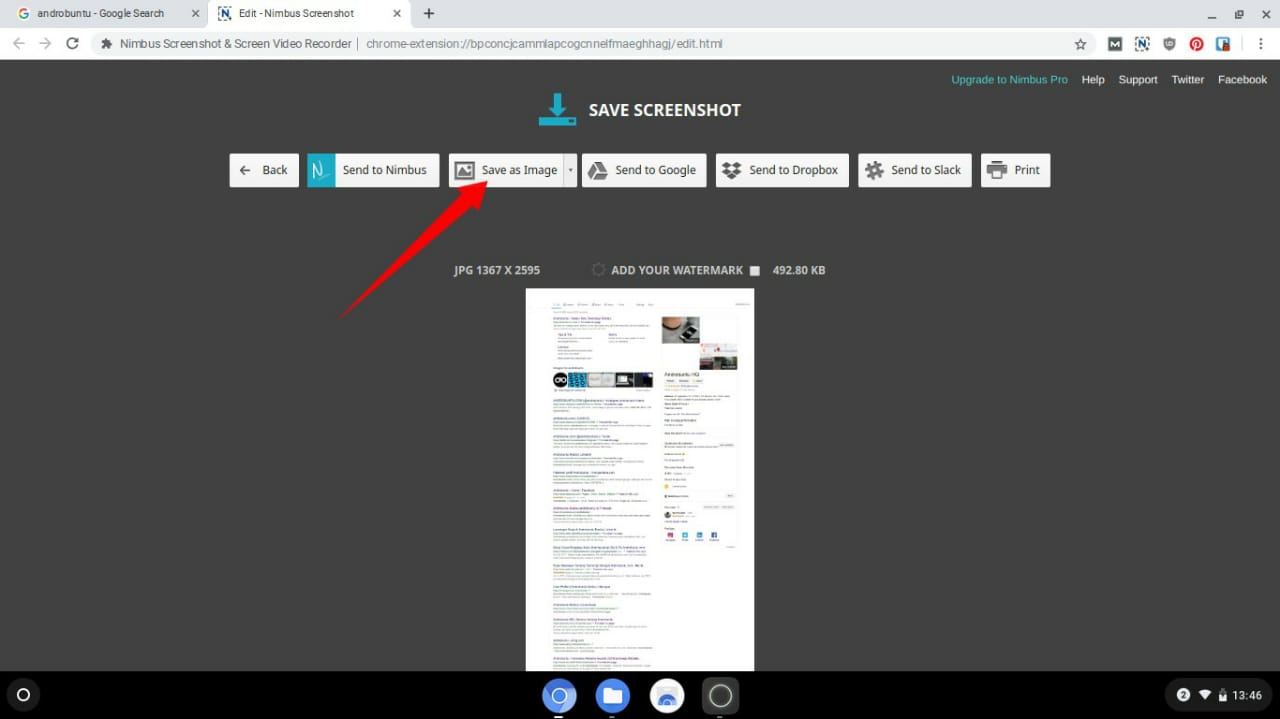Click the Back button above the screenshot

(x=263, y=170)
